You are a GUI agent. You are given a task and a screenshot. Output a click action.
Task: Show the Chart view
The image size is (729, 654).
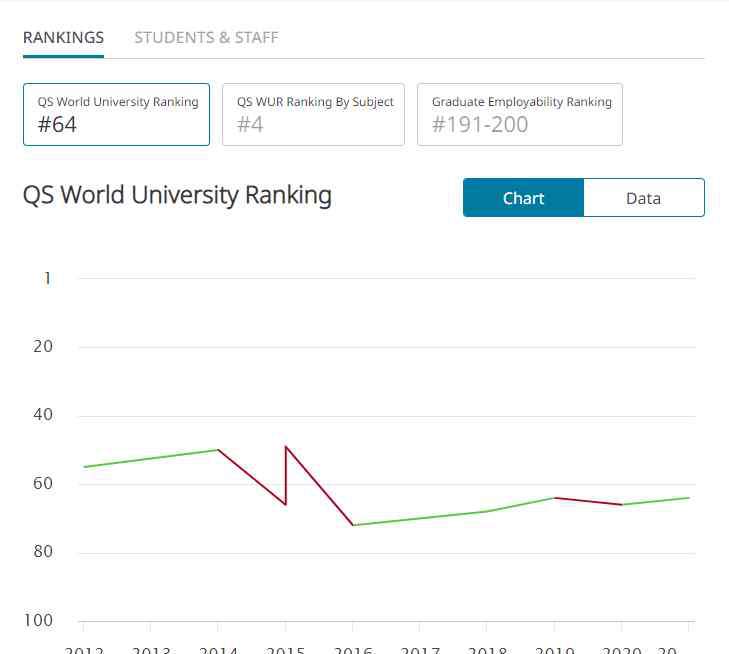[x=524, y=198]
